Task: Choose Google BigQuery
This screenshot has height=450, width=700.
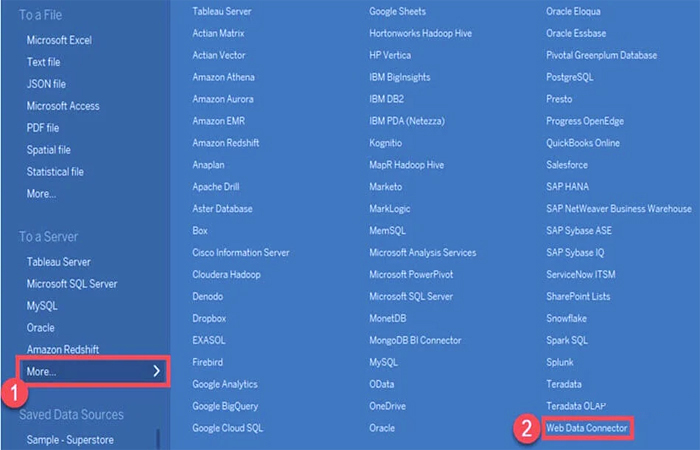Action: coord(225,406)
